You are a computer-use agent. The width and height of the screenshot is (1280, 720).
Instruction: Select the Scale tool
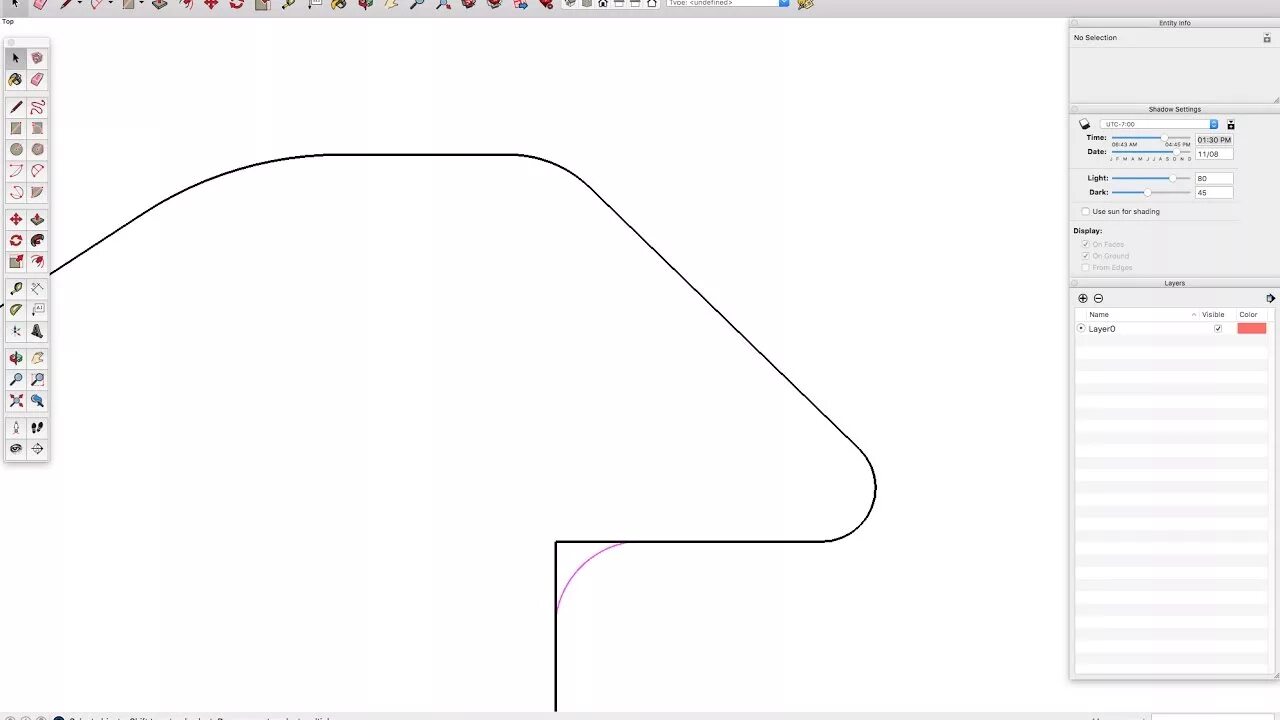(x=16, y=262)
